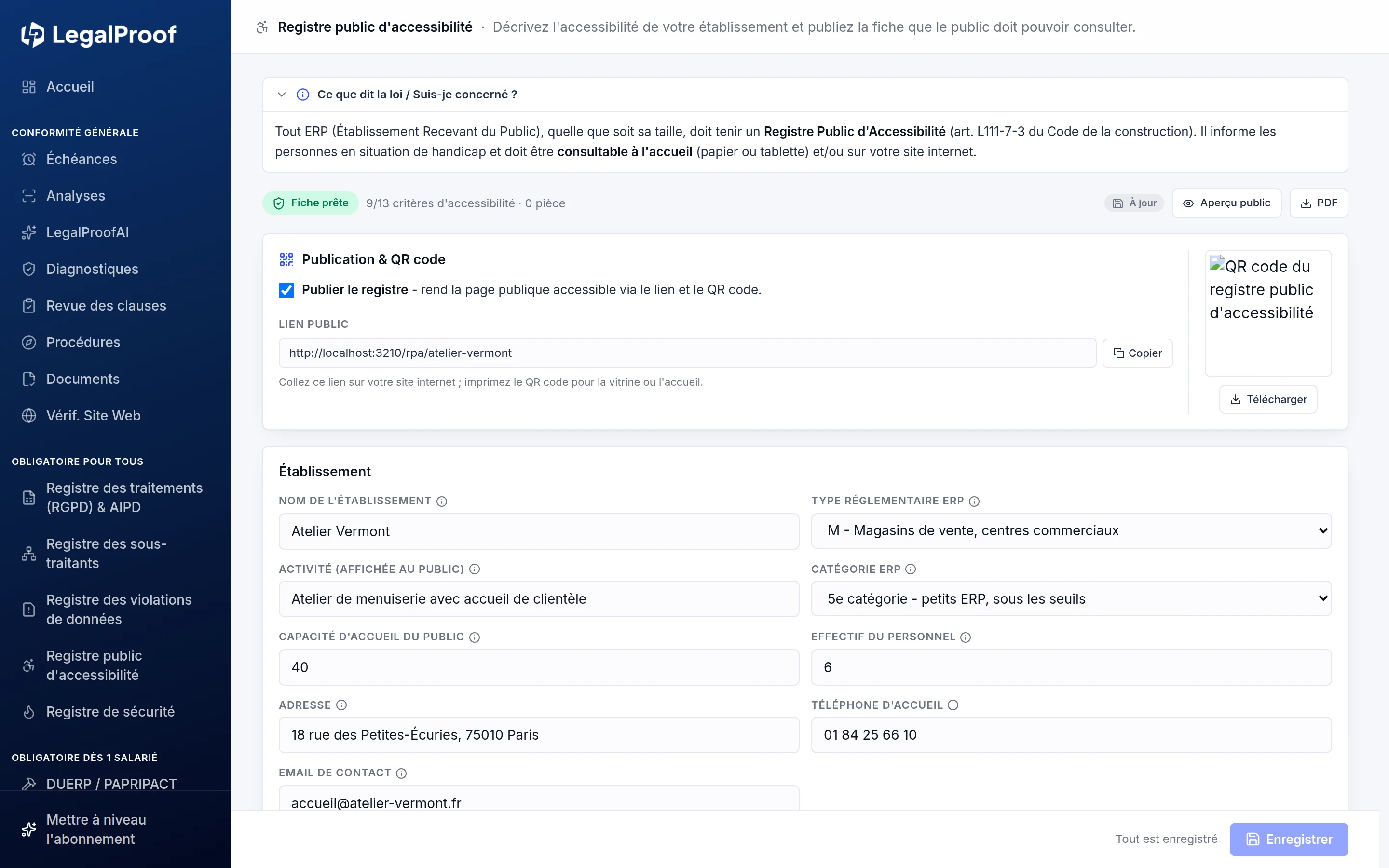Open LegalProofAI in the sidebar
The image size is (1389, 868).
coord(115,232)
